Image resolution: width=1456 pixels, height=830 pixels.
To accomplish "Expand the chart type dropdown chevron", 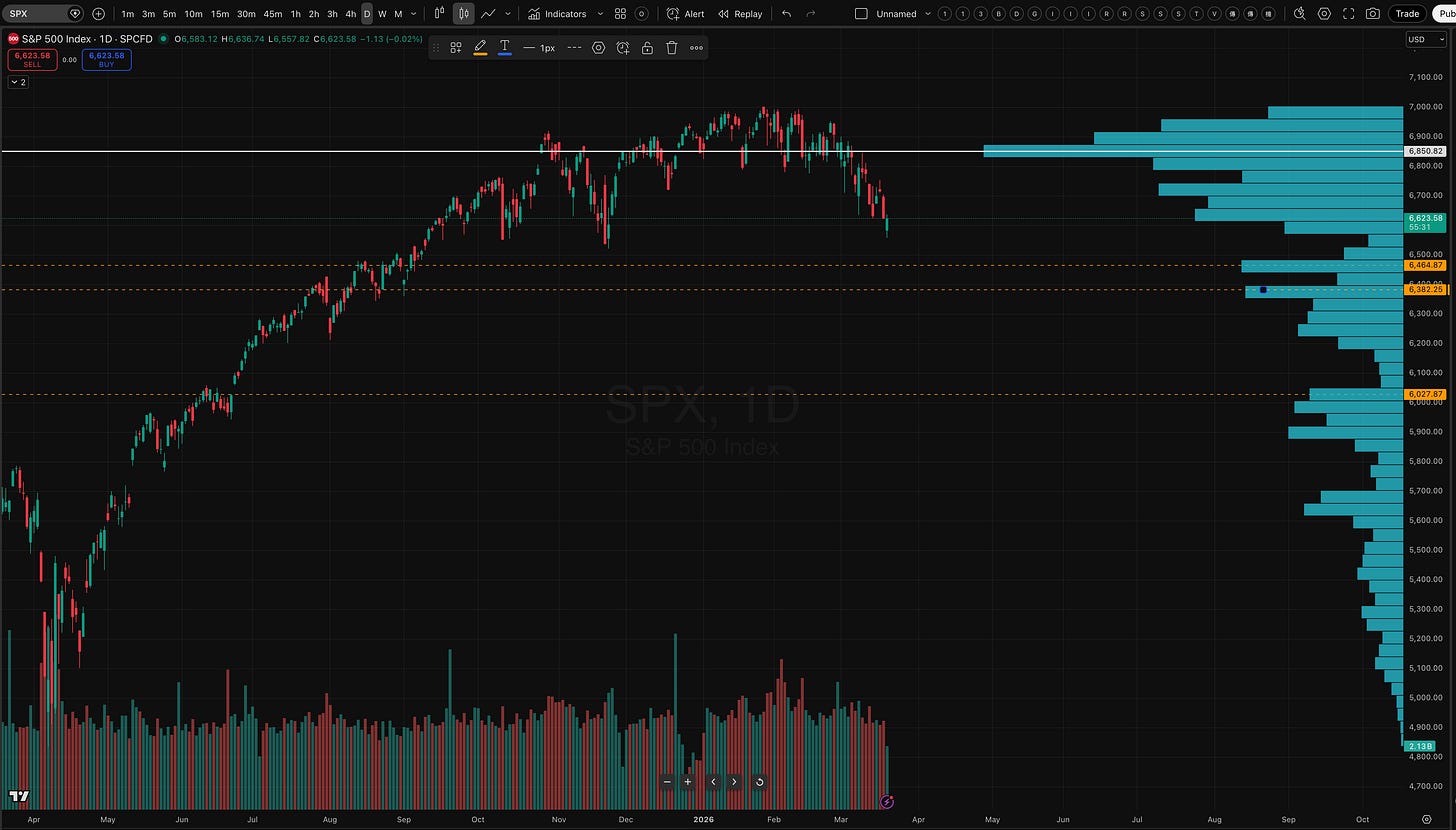I will click(508, 14).
